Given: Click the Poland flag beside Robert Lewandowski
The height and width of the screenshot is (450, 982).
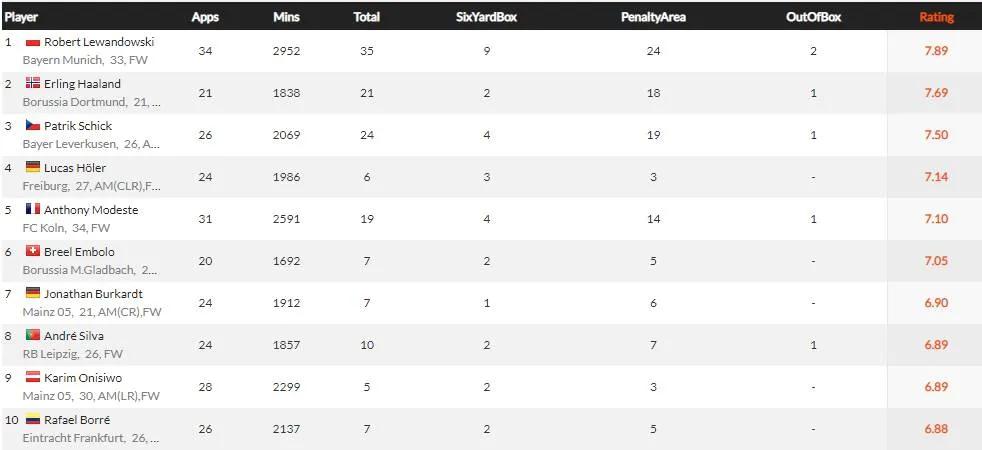Looking at the screenshot, I should (x=33, y=43).
